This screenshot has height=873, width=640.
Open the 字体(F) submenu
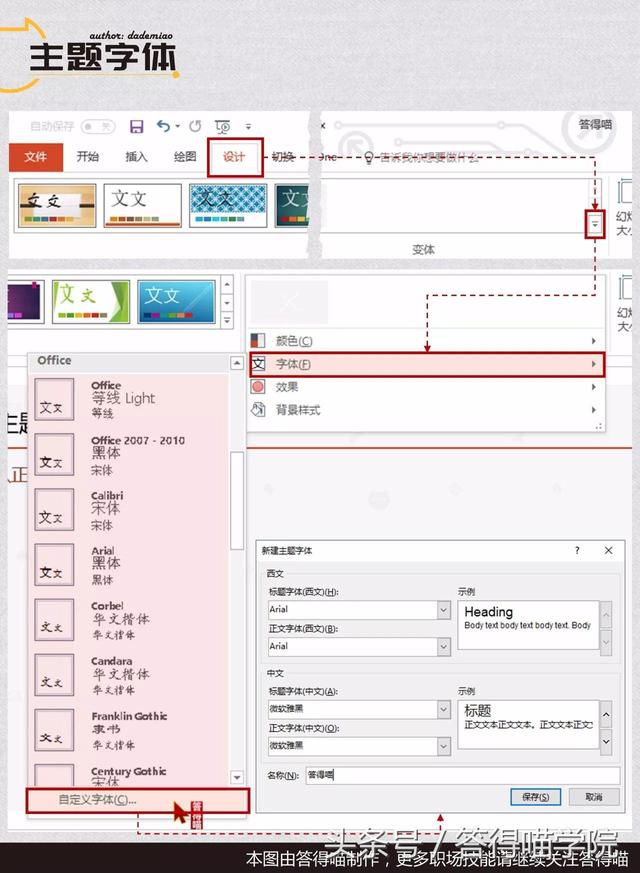[x=427, y=365]
